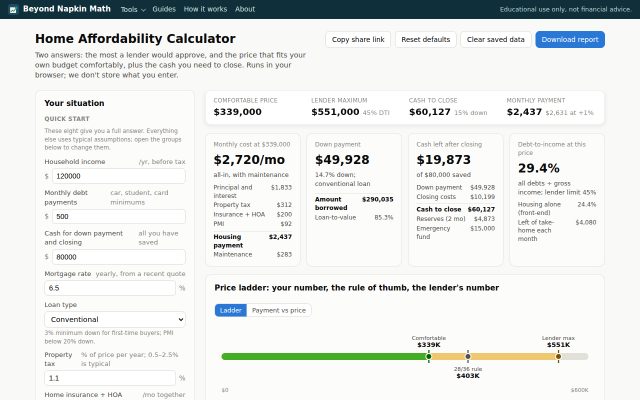This screenshot has width=640, height=400.
Task: Click Principal and interest $1,833 row
Action: [x=253, y=191]
